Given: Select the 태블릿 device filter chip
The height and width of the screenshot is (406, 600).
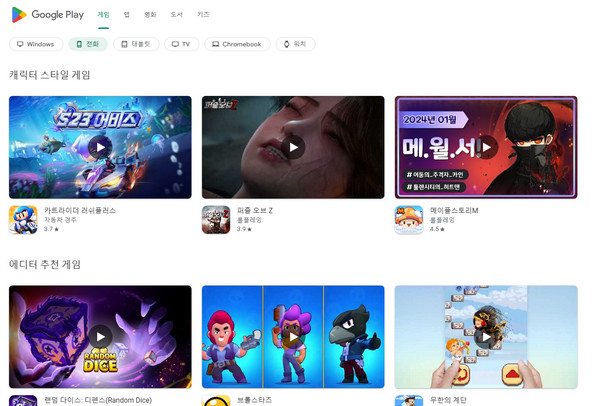Looking at the screenshot, I should point(136,44).
